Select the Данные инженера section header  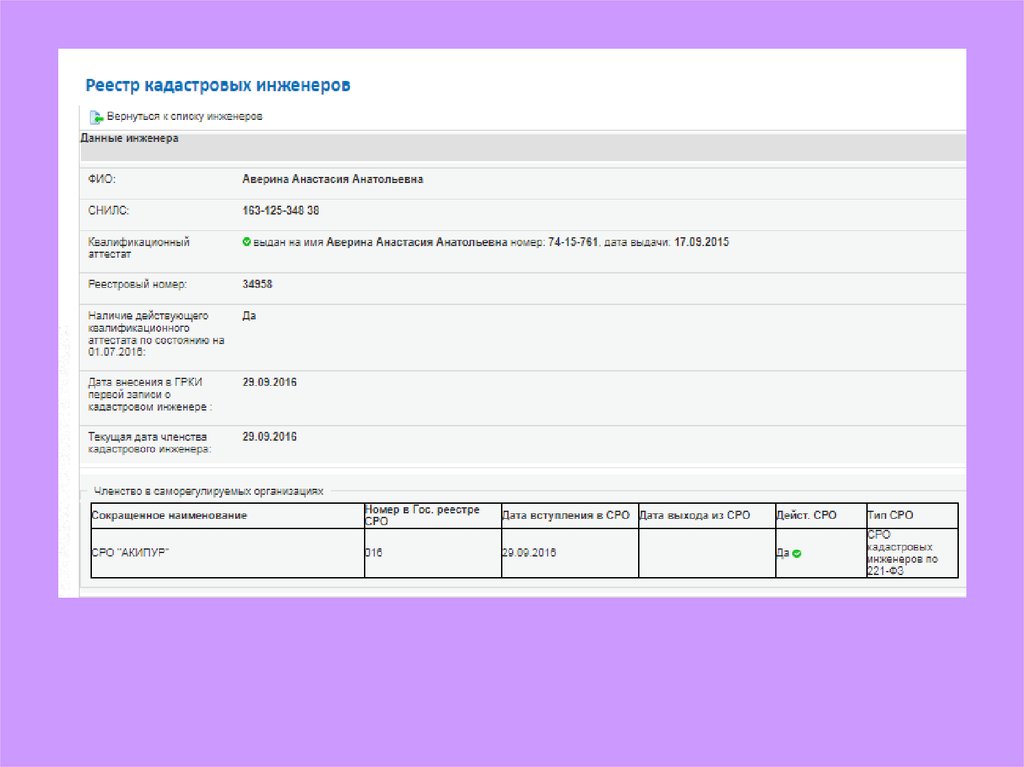tap(130, 139)
